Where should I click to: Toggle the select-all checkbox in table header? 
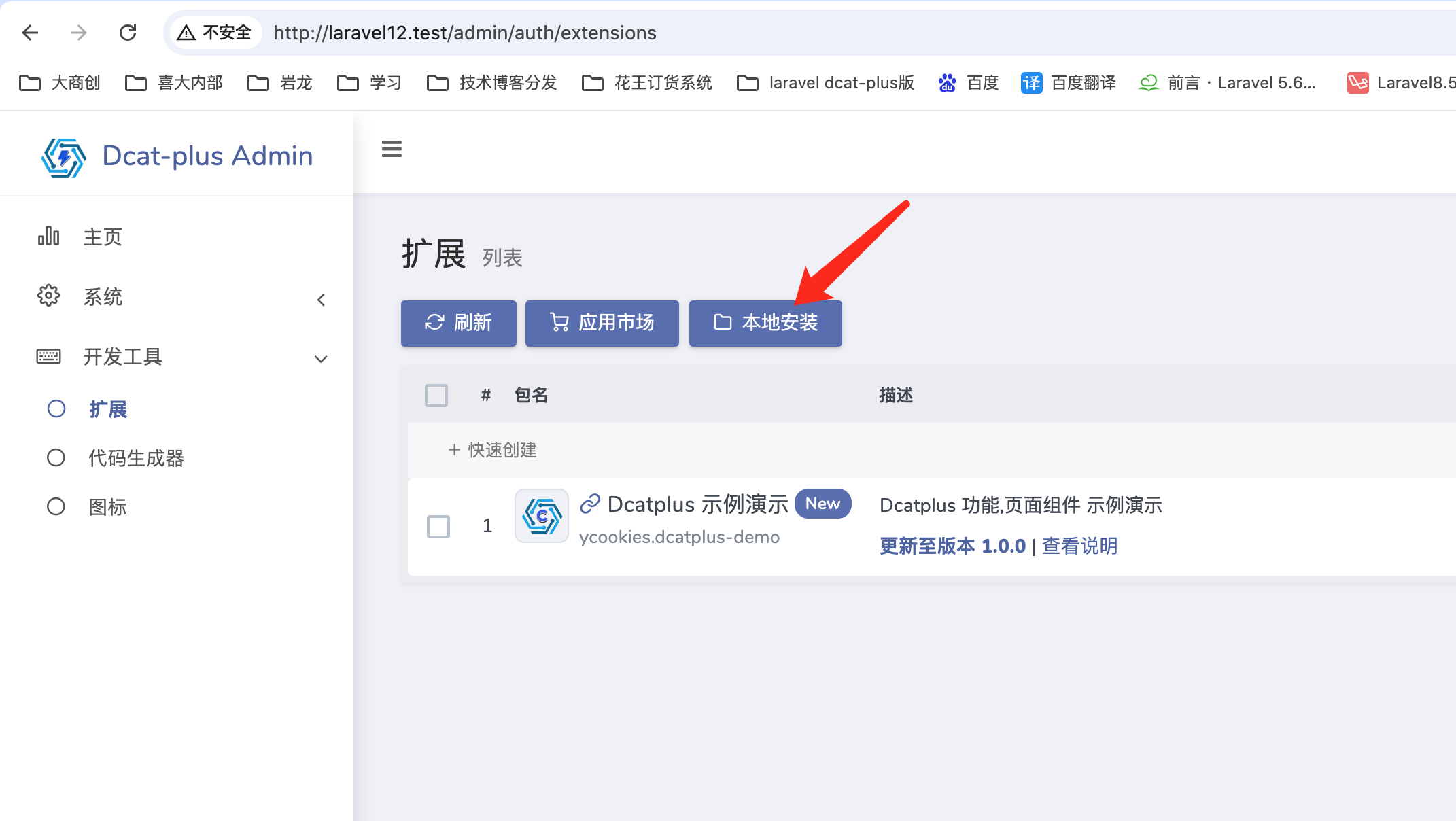point(436,395)
